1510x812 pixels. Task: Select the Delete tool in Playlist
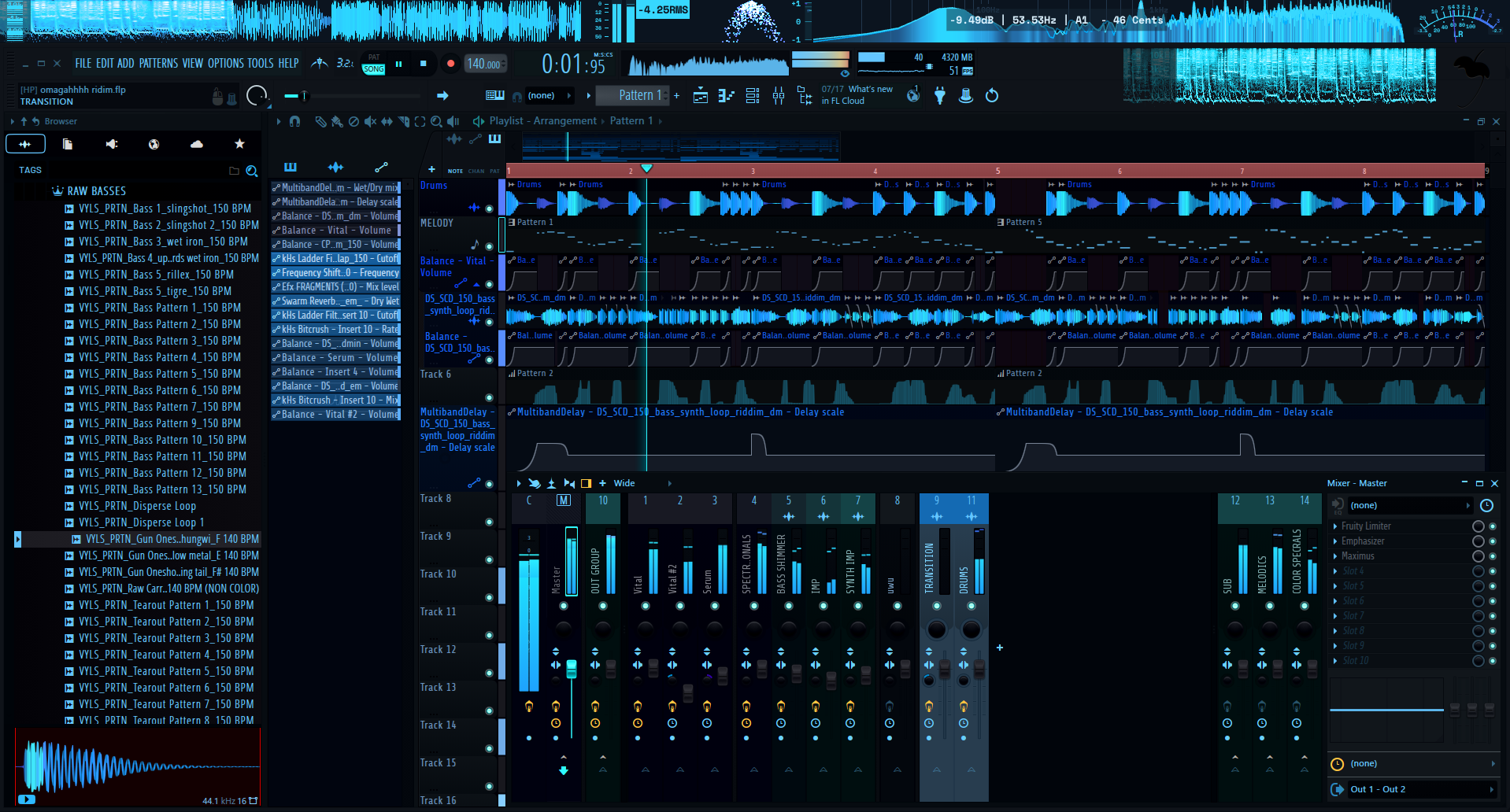pos(353,121)
